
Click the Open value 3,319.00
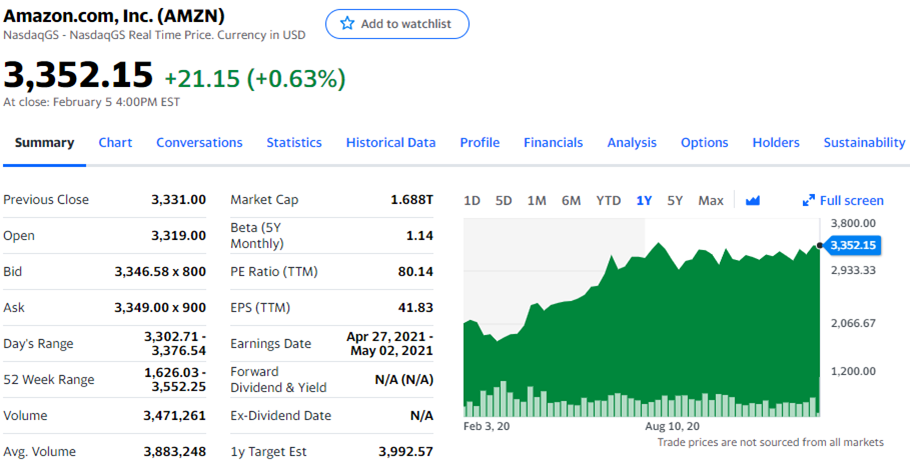pos(179,236)
